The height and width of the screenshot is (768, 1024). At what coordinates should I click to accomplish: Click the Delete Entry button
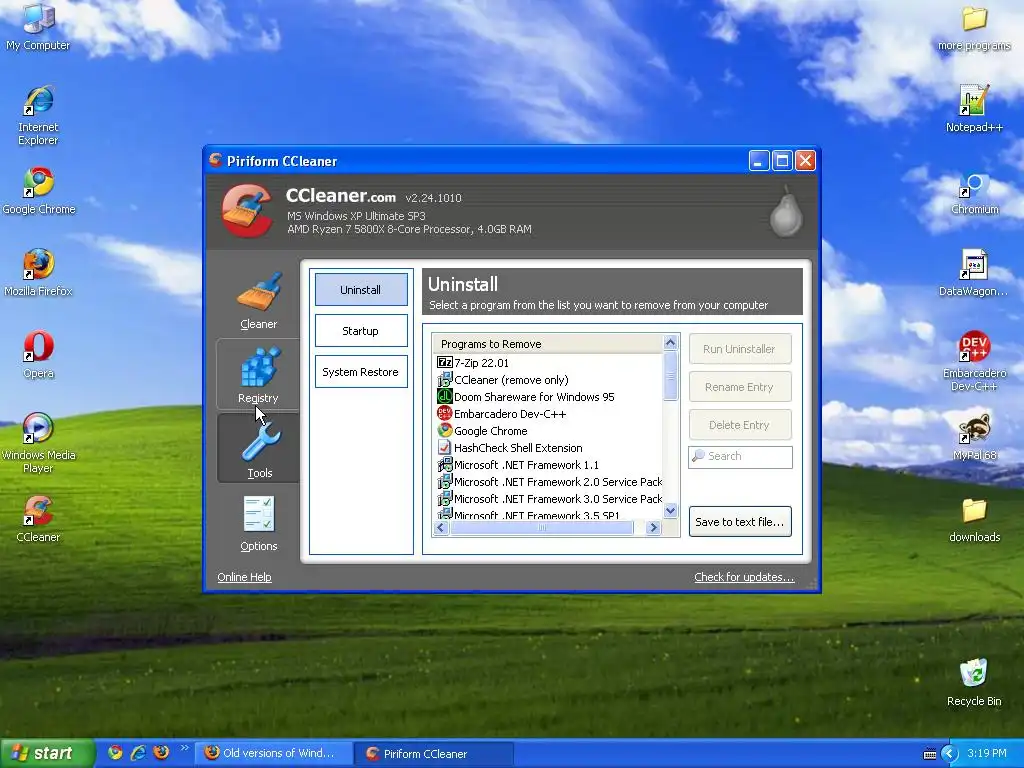point(740,424)
